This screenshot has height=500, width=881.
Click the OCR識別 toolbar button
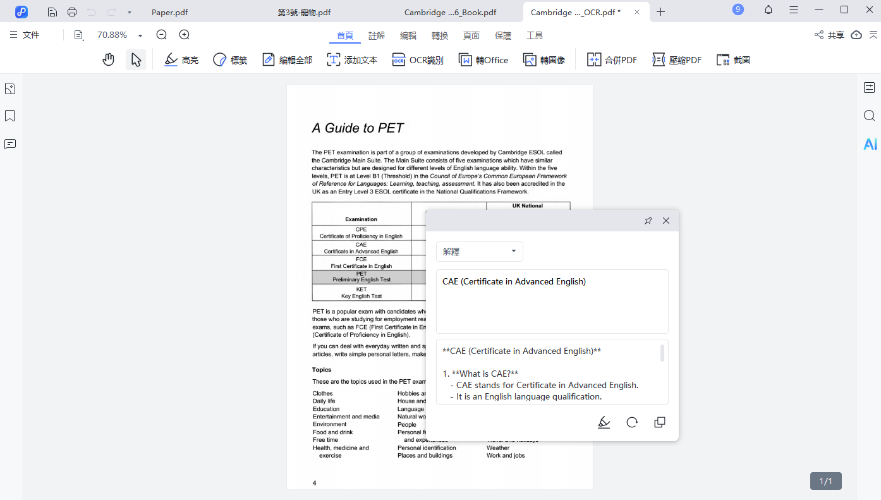point(420,60)
